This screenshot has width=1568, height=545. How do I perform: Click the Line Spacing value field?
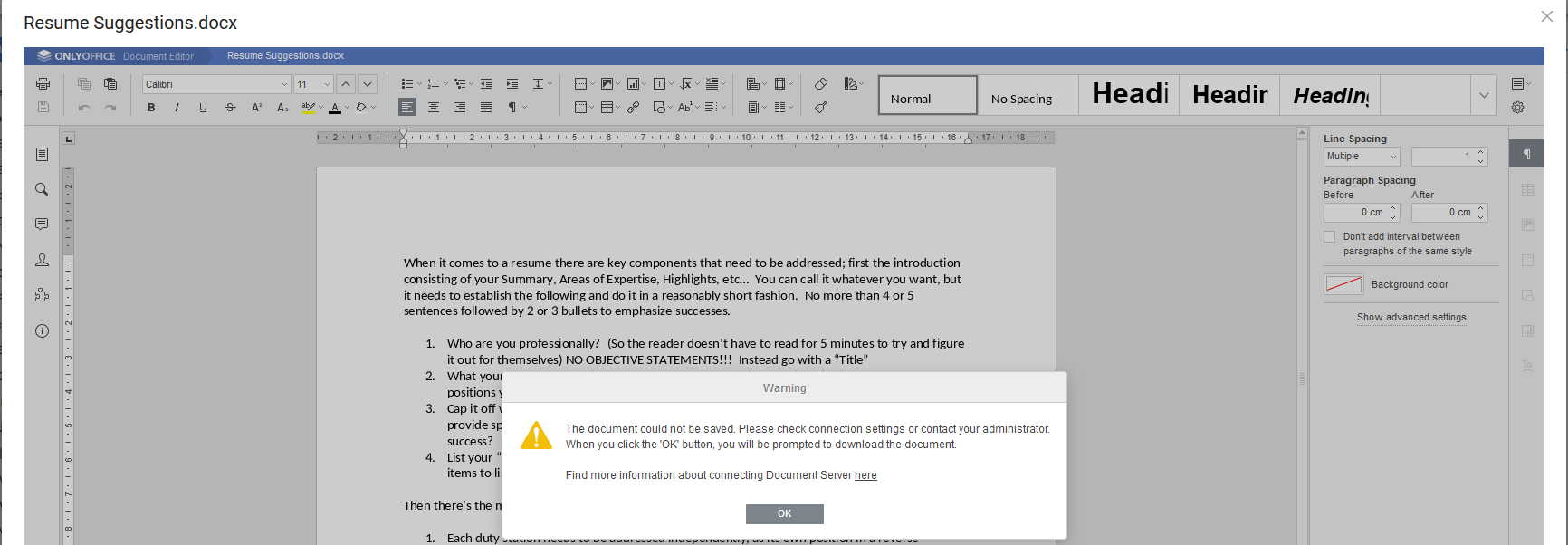[1448, 157]
